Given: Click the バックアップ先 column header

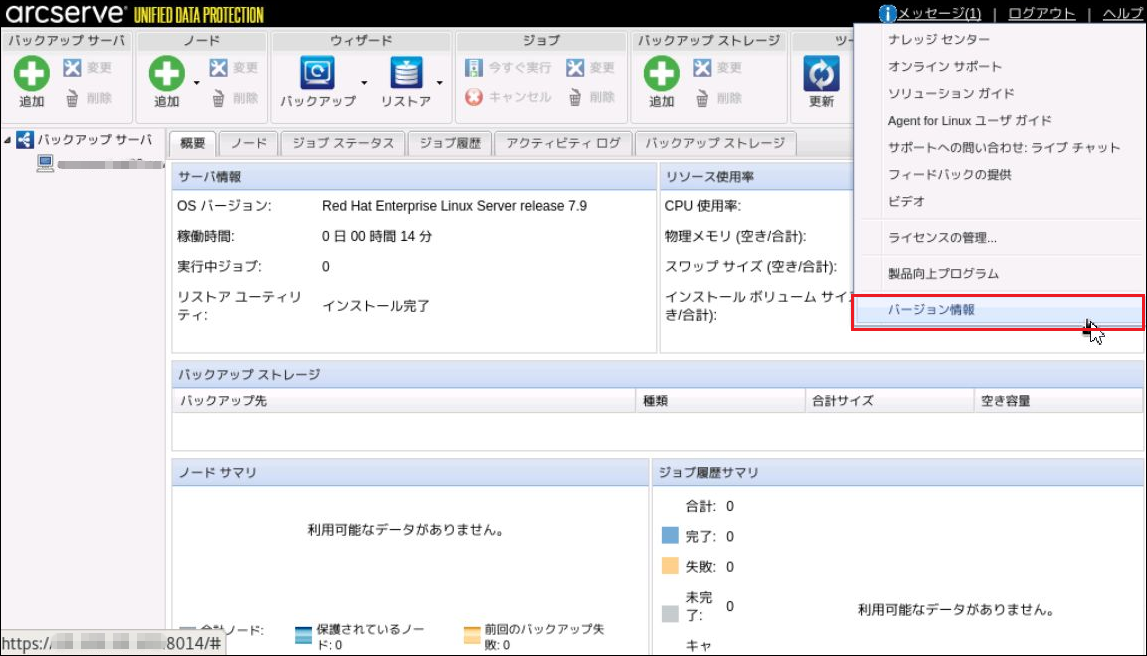Looking at the screenshot, I should [404, 401].
